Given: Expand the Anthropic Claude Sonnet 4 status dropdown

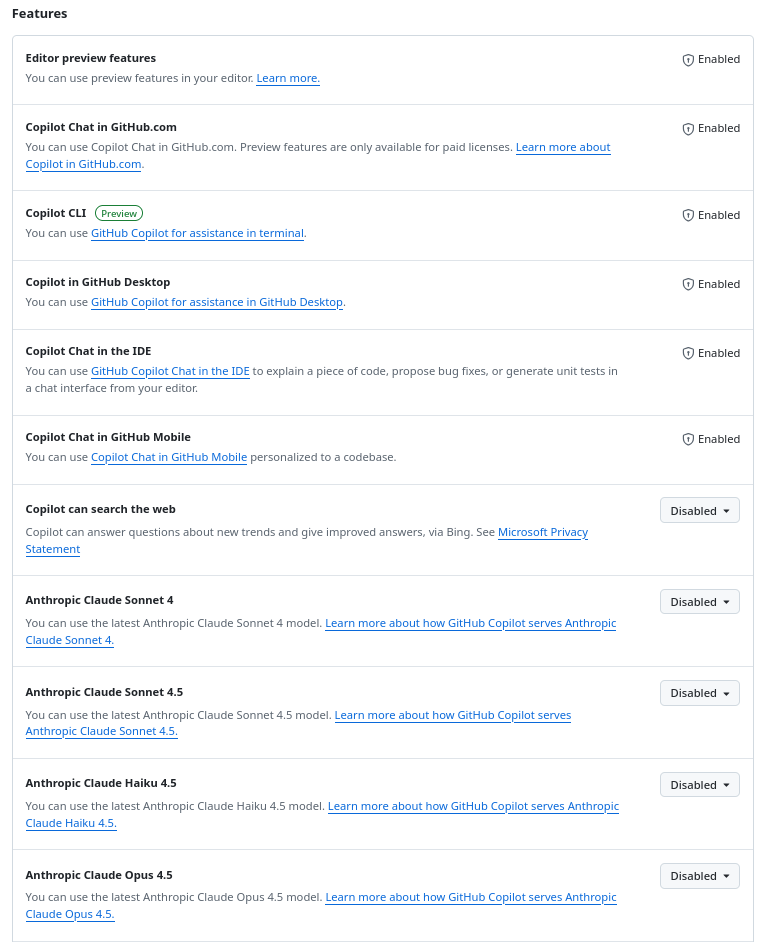Looking at the screenshot, I should pos(699,601).
